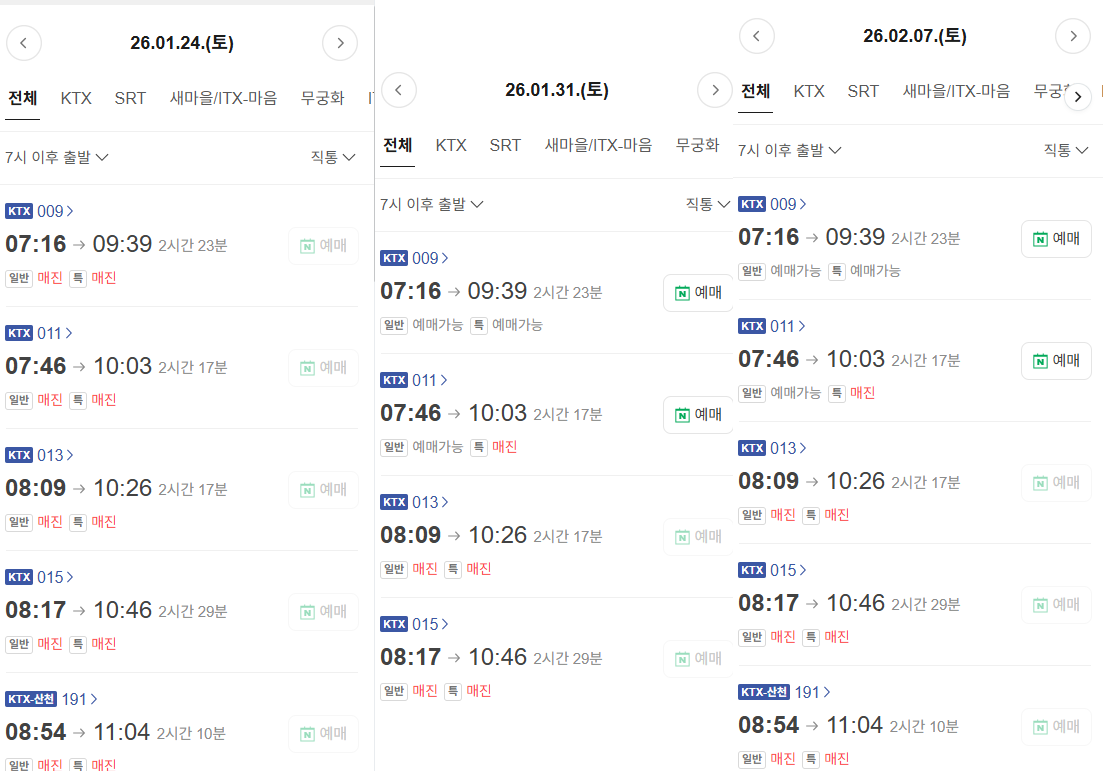Viewport: 1103px width, 771px height.
Task: Open 7시 이후 출발 dropdown under 26.01.24
Action: [57, 157]
